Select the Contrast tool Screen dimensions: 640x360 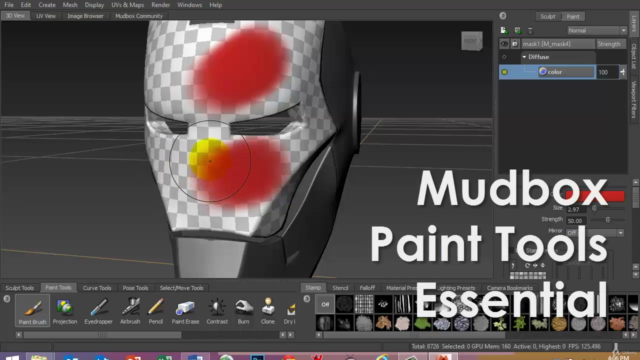coord(217,311)
